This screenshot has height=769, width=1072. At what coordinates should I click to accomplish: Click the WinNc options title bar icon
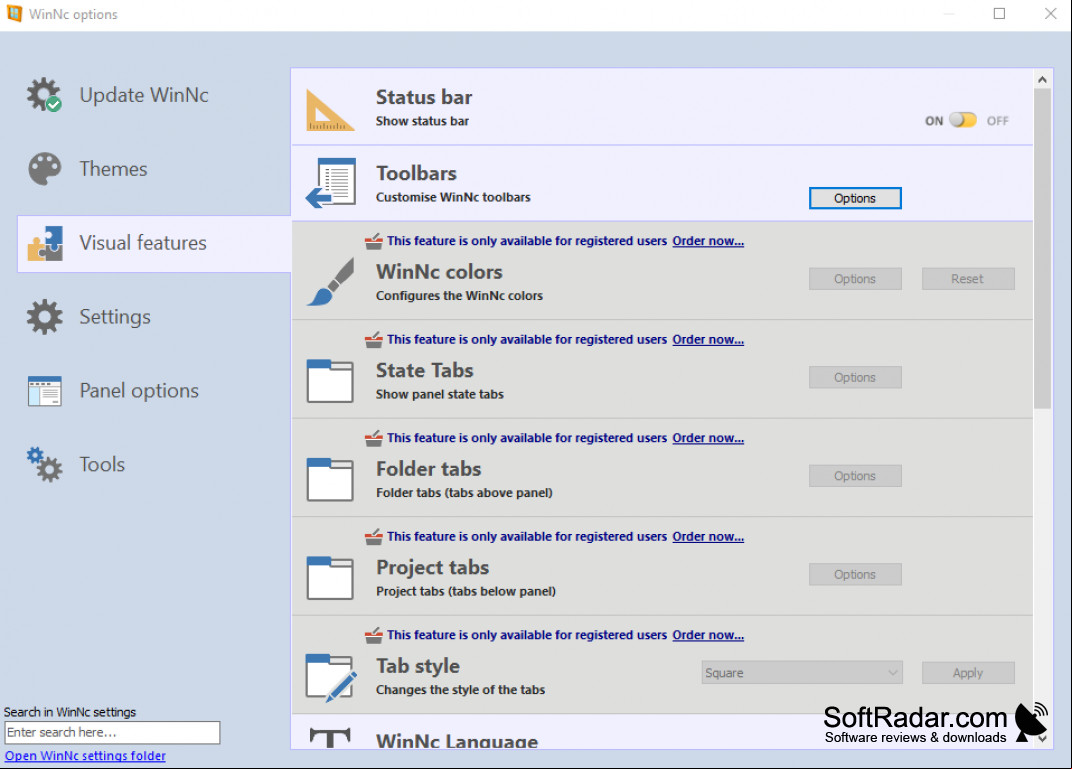point(14,14)
